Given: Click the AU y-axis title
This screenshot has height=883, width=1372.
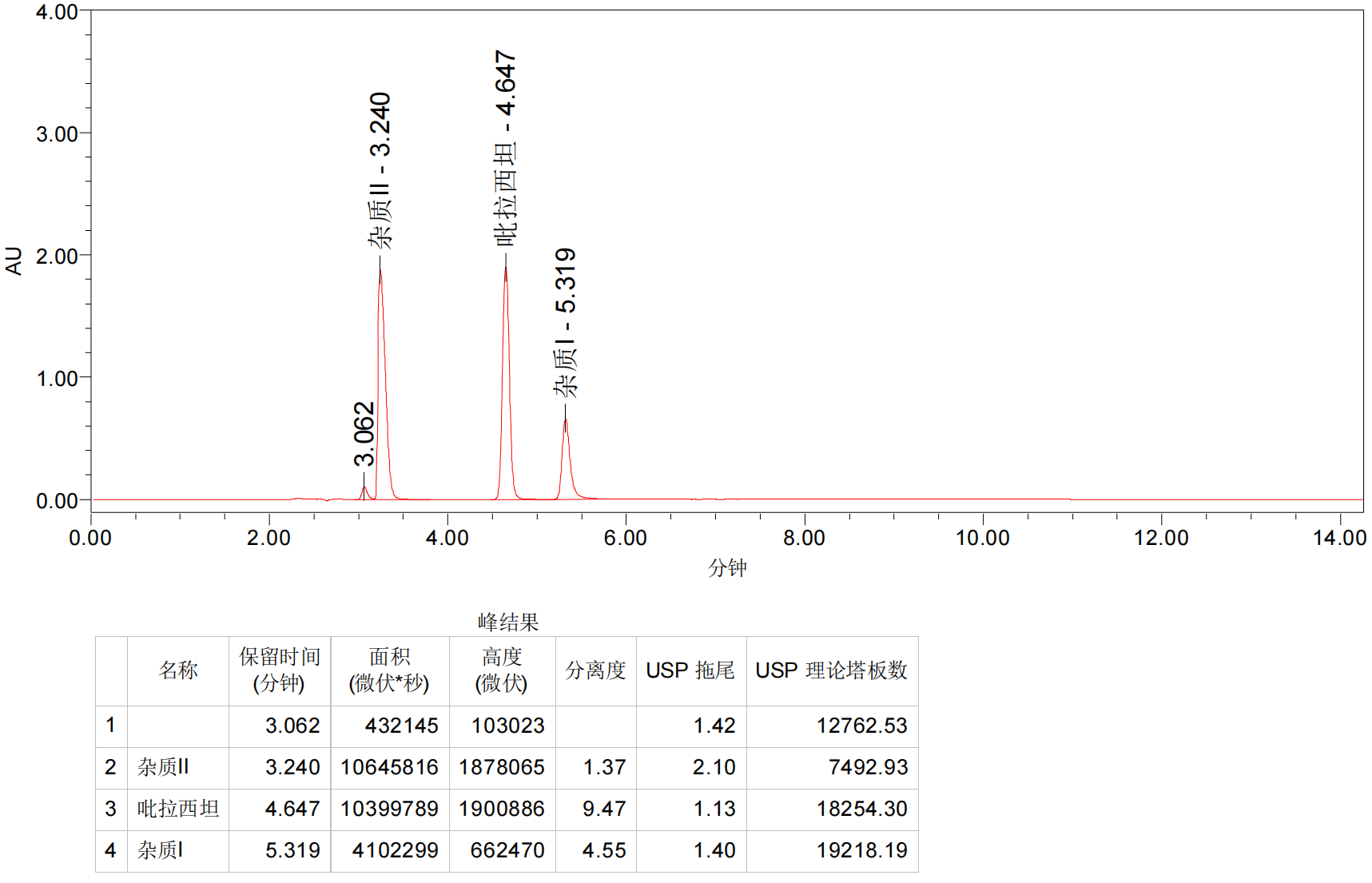Looking at the screenshot, I should pos(14,261).
